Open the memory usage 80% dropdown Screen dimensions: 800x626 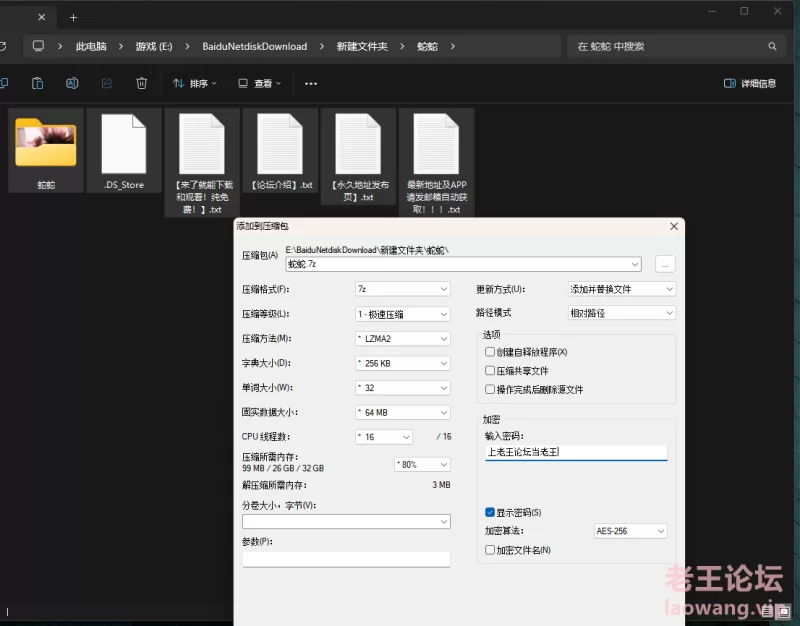(x=422, y=465)
